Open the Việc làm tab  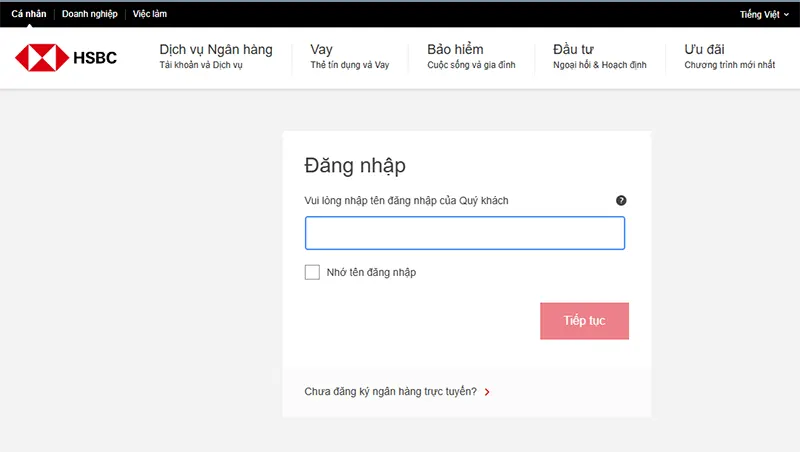[x=150, y=14]
